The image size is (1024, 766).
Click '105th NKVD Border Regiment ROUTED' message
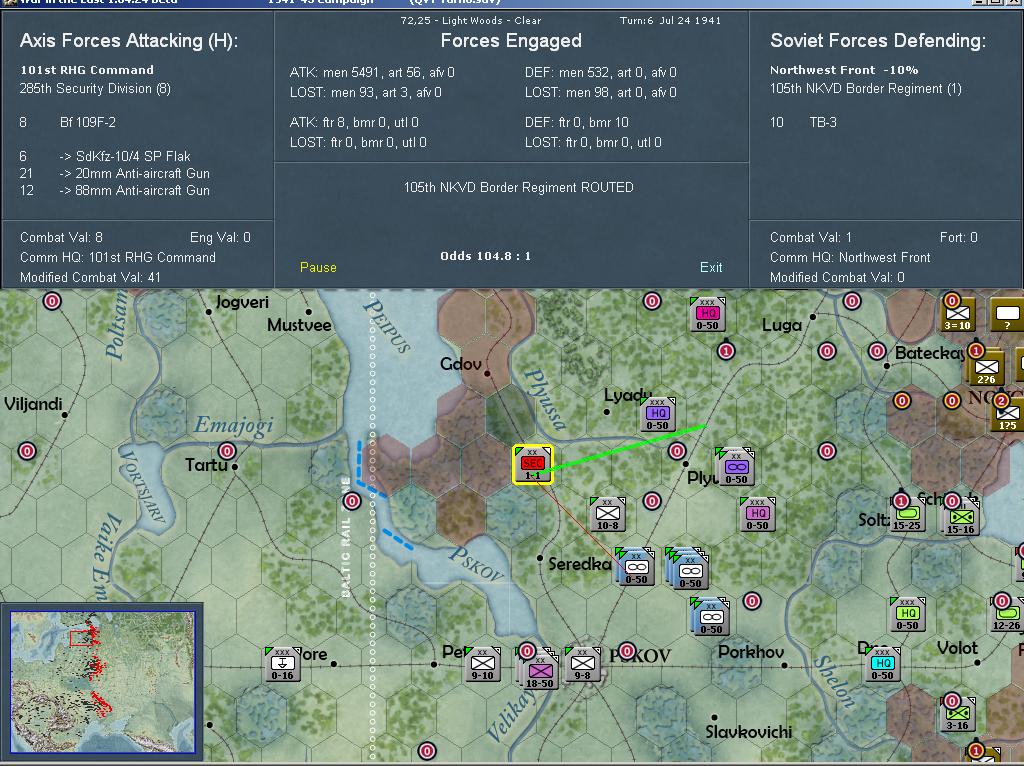click(519, 187)
